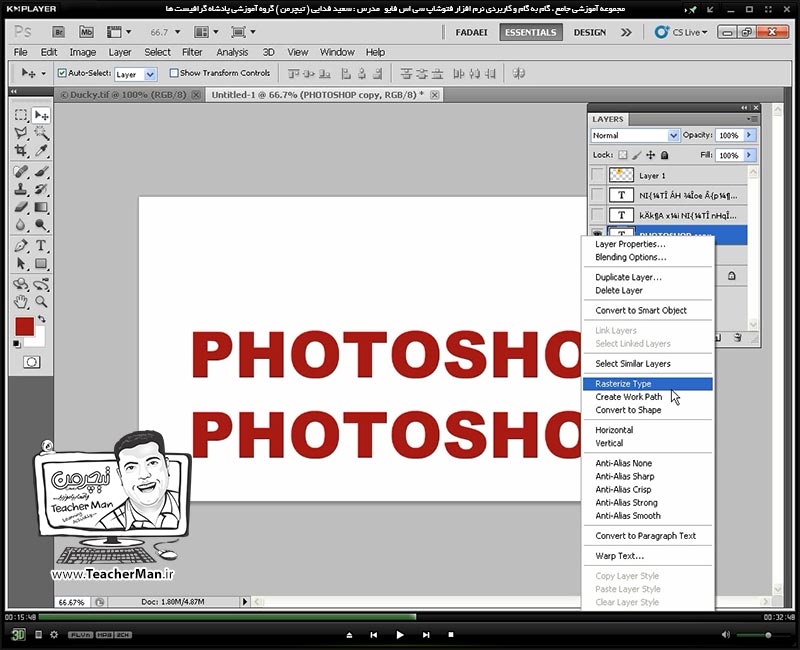Image resolution: width=800 pixels, height=650 pixels.
Task: Click the KMPlayer play button
Action: (x=399, y=635)
